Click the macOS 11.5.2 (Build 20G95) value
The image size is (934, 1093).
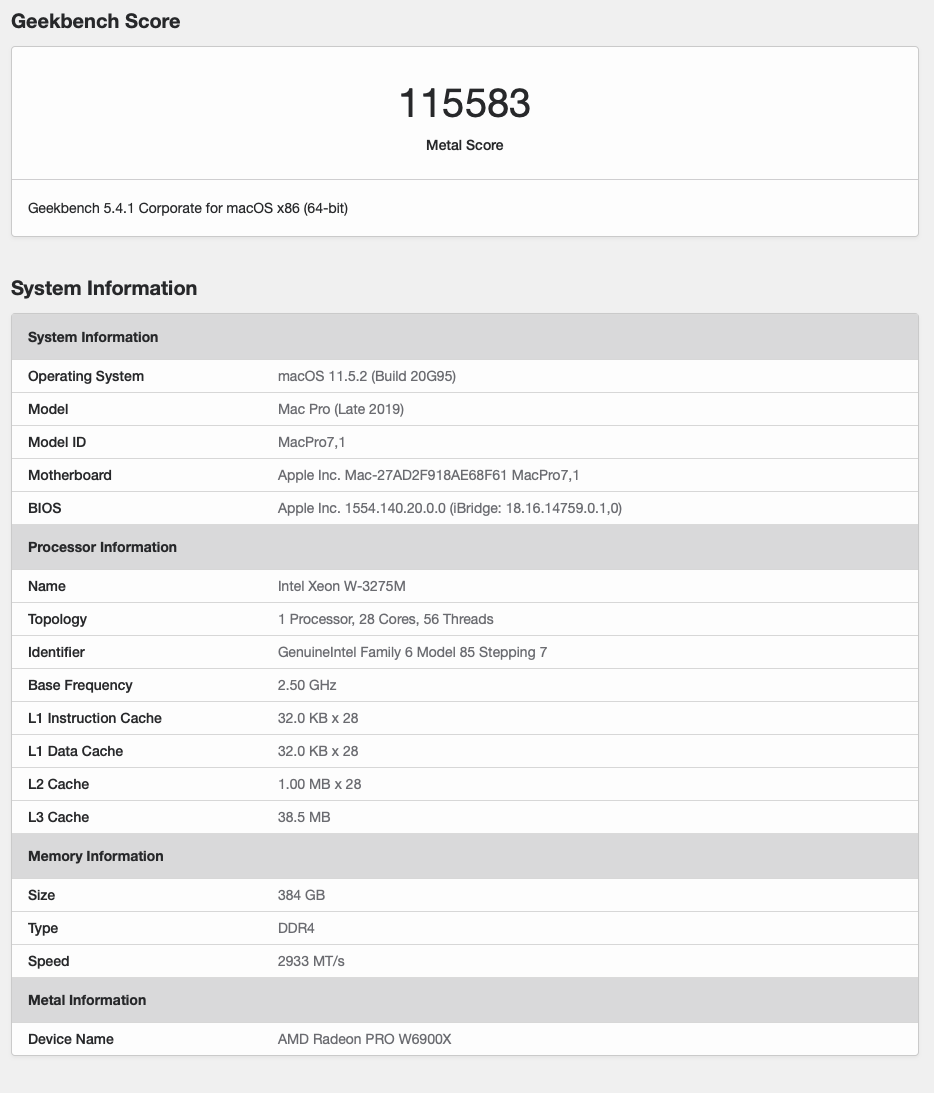coord(367,376)
